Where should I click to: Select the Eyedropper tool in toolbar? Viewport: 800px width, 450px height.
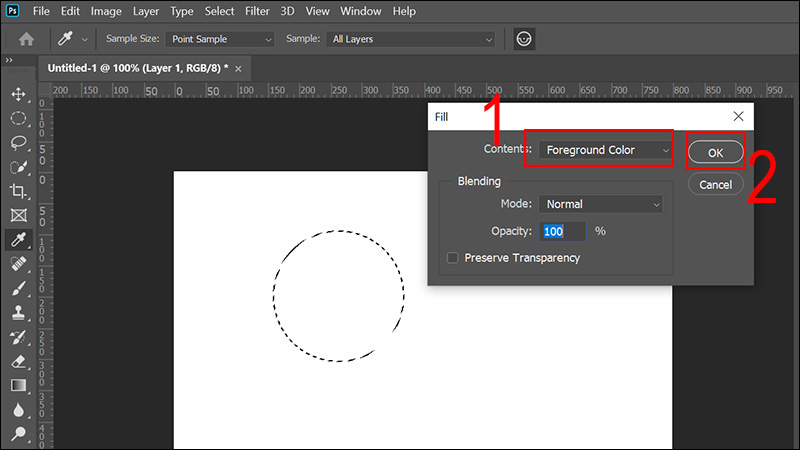click(x=18, y=239)
